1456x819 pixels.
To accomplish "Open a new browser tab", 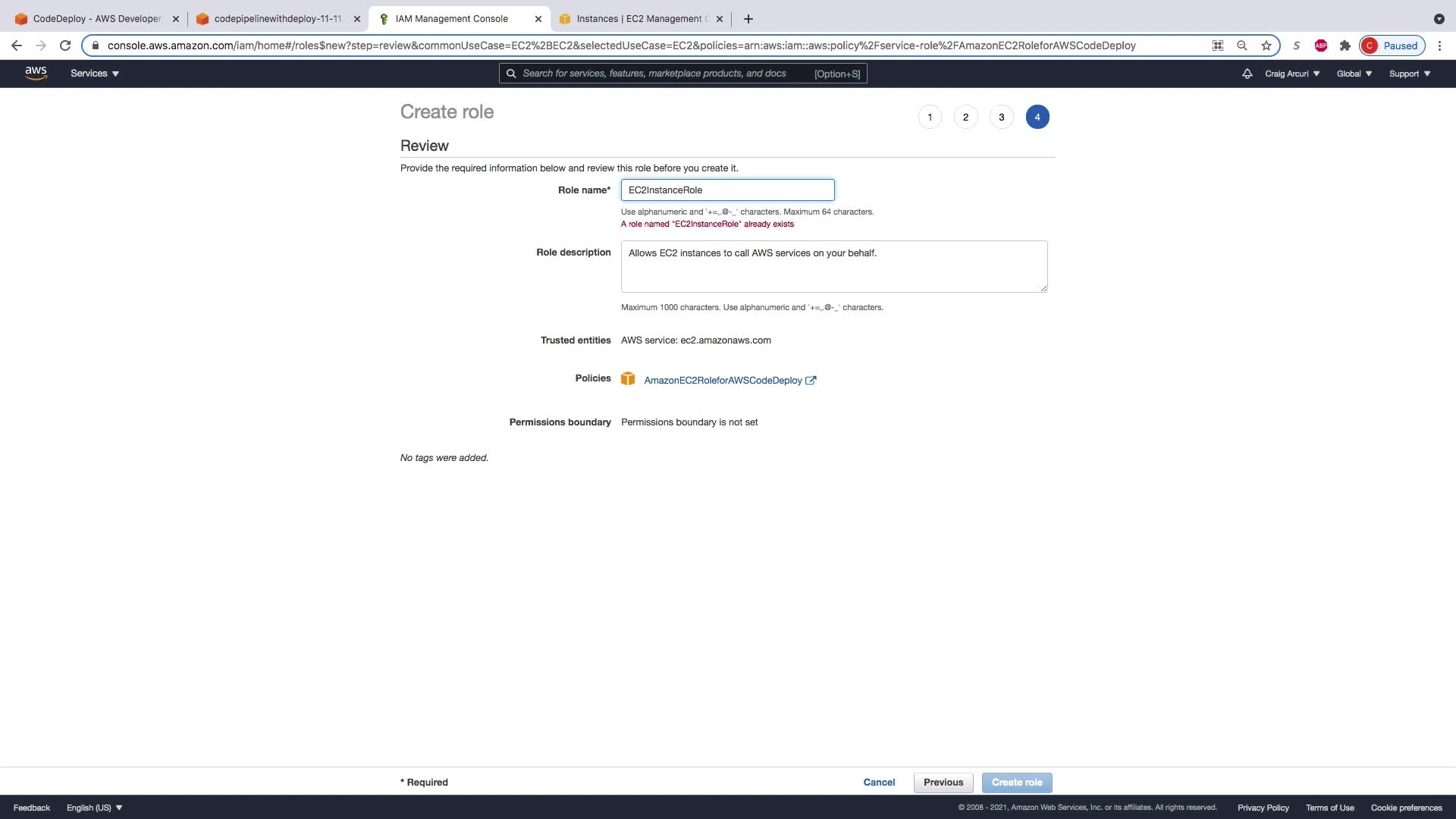I will pos(748,19).
